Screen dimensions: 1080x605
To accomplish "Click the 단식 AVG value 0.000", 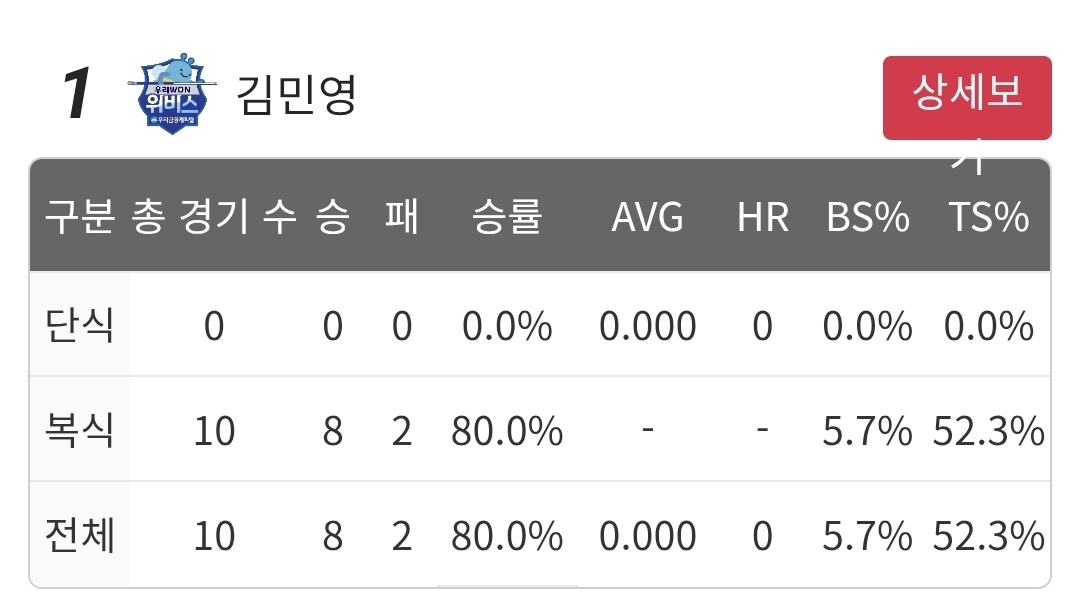I will pyautogui.click(x=647, y=326).
